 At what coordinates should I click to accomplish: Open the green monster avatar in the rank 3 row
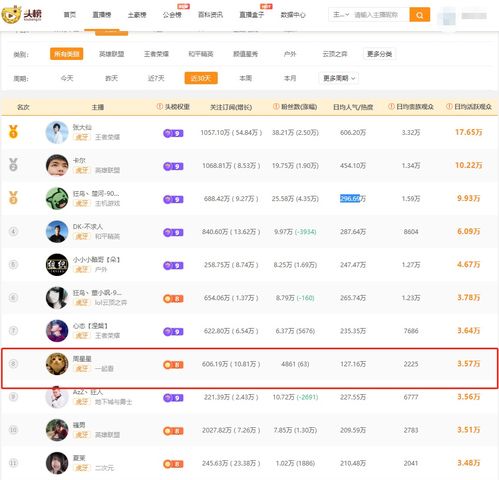[57, 198]
